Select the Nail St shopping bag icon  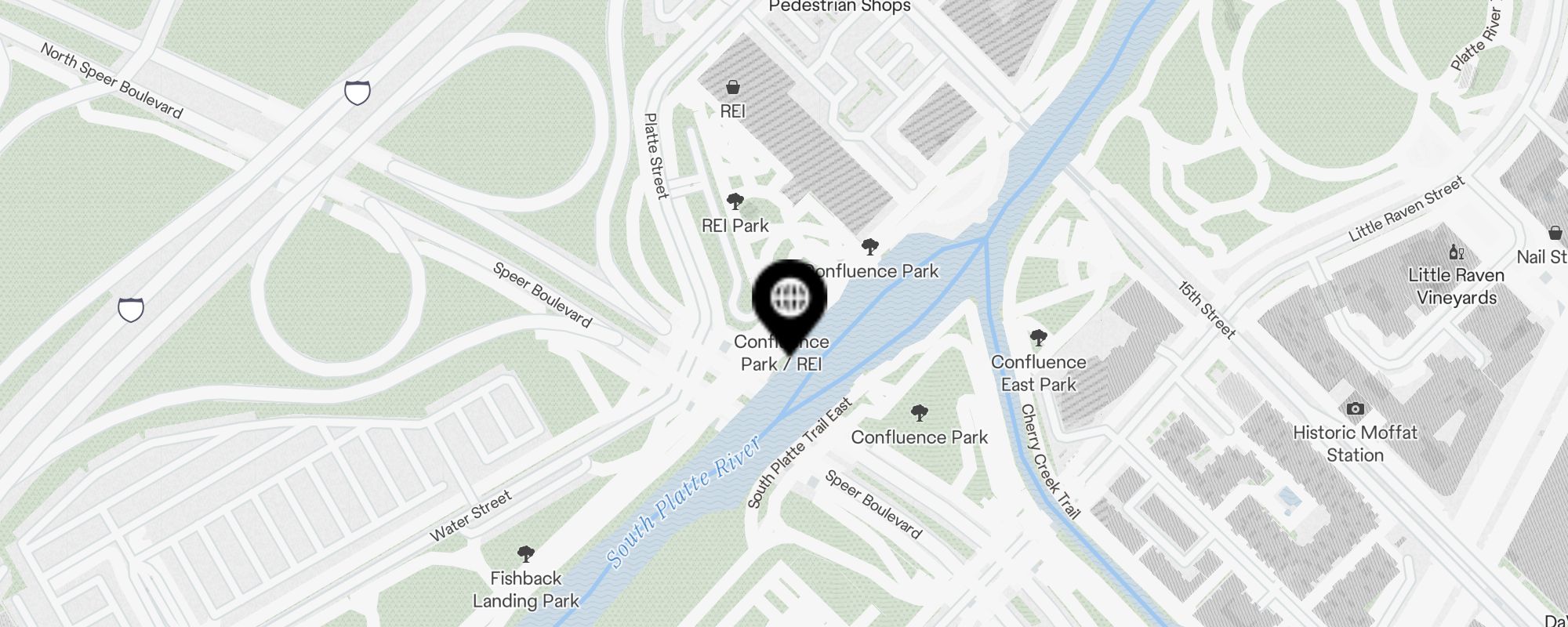tap(1555, 233)
